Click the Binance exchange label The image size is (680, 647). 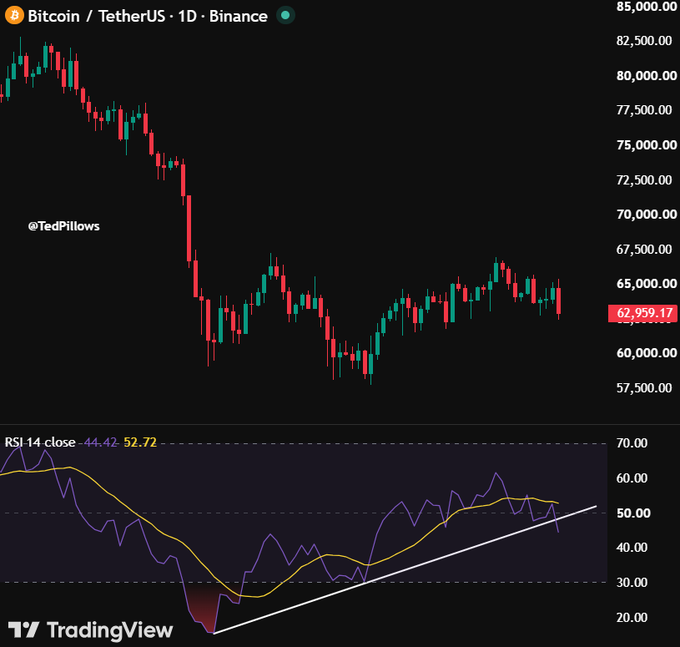[x=238, y=16]
